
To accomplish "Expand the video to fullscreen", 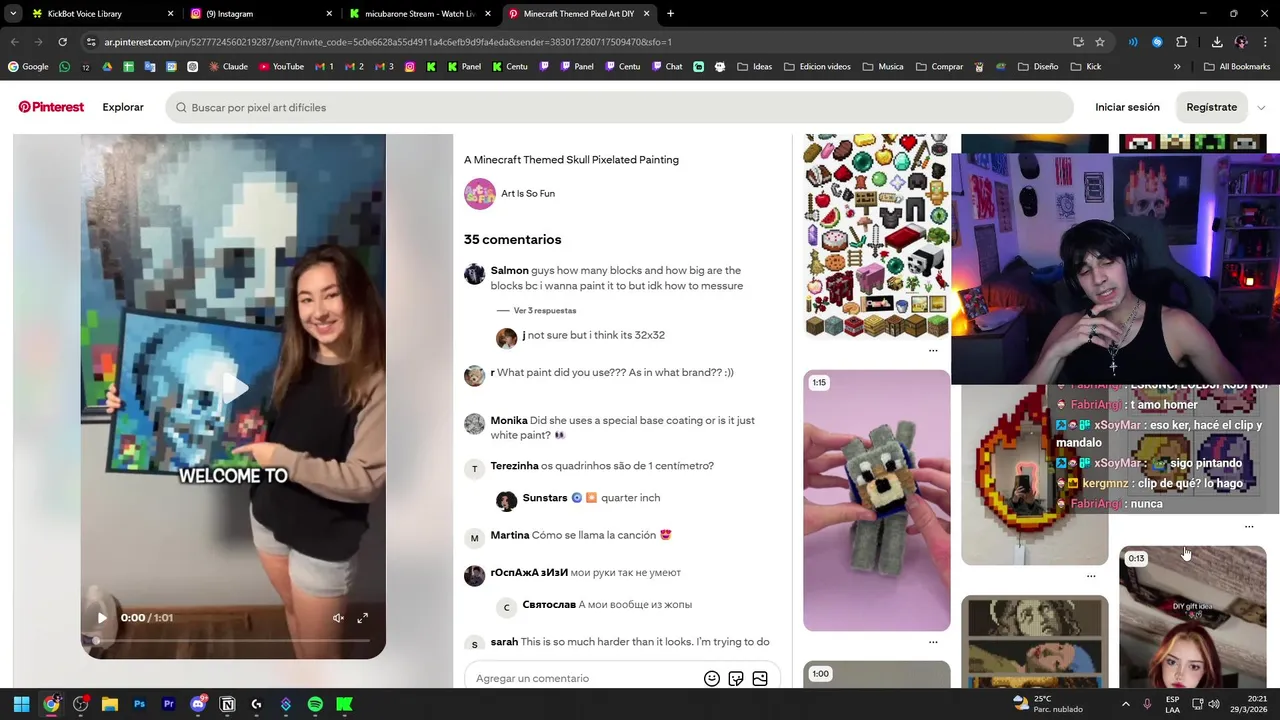I will 362,618.
